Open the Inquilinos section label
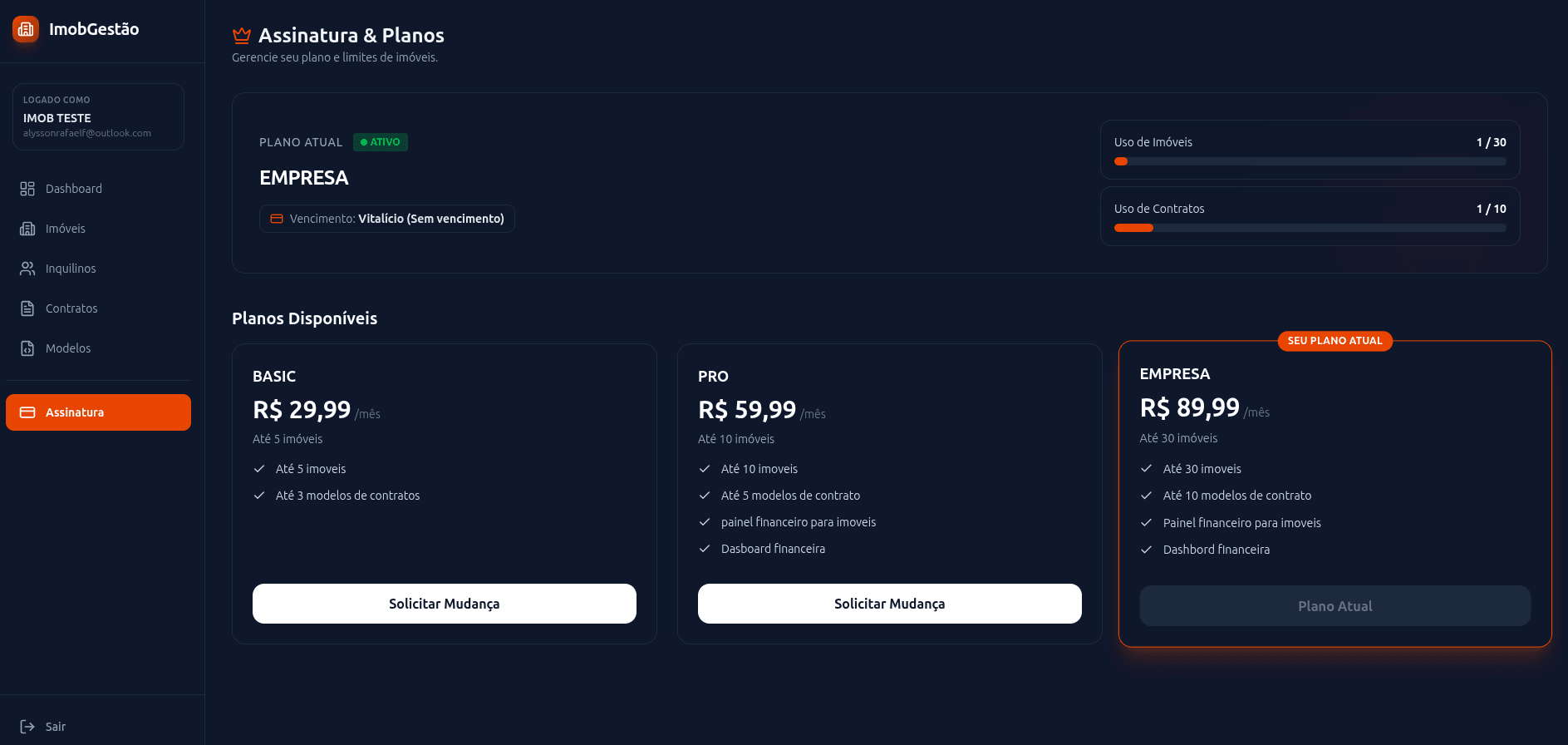Viewport: 1568px width, 745px height. 71,269
